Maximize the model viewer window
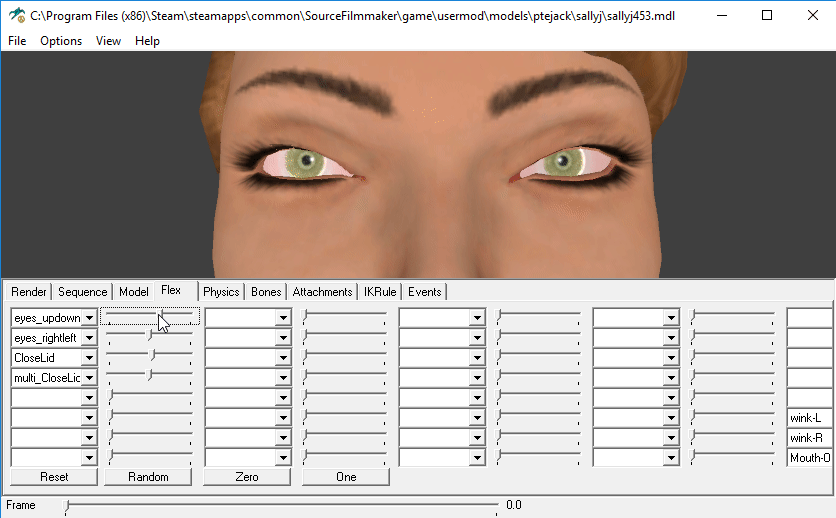This screenshot has height=518, width=836. pyautogui.click(x=767, y=15)
